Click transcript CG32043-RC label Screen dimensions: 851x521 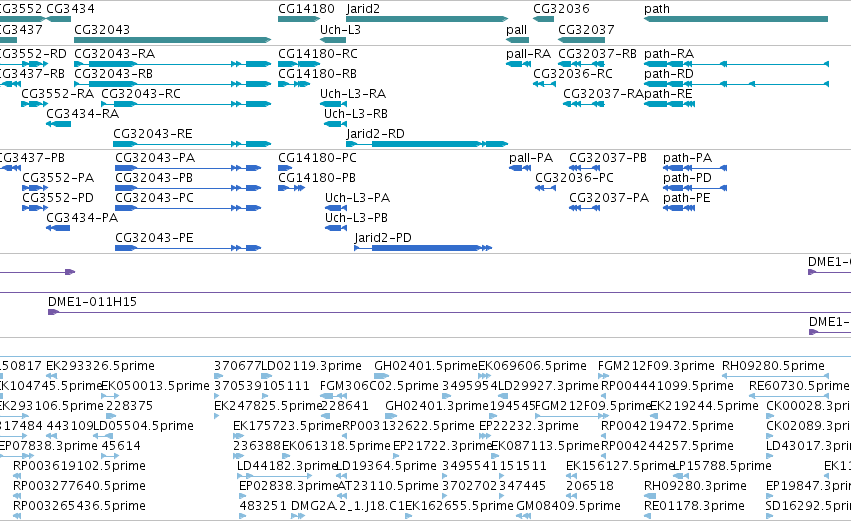coord(141,94)
